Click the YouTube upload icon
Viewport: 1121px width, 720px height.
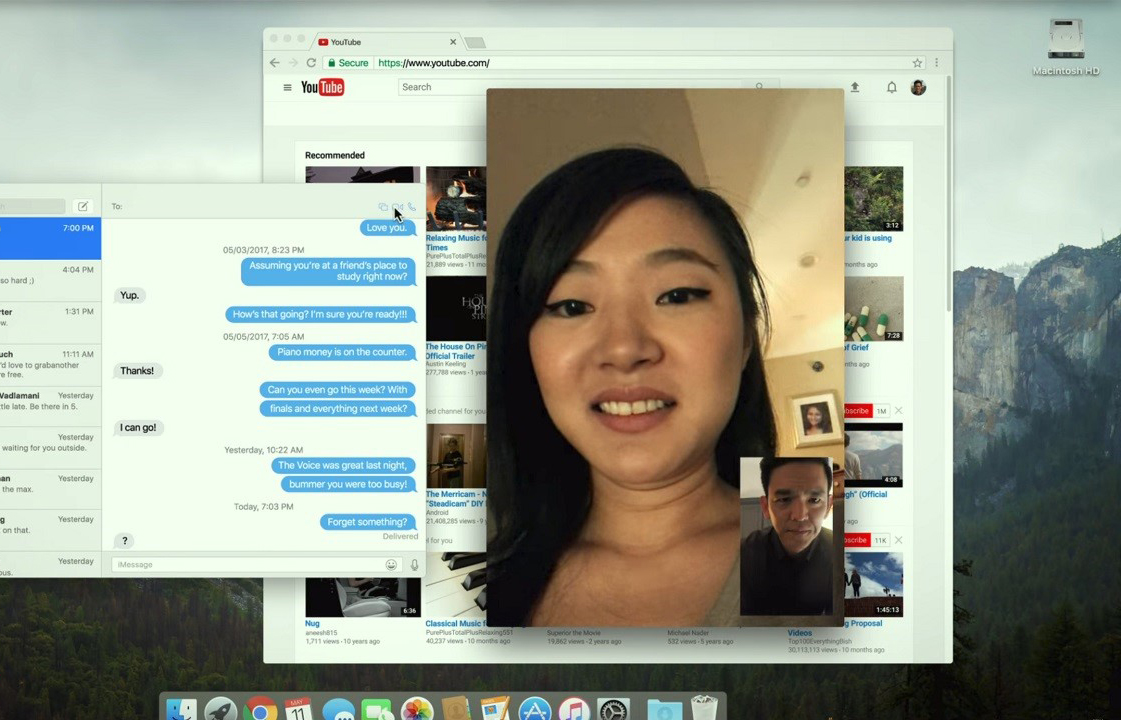pos(854,87)
